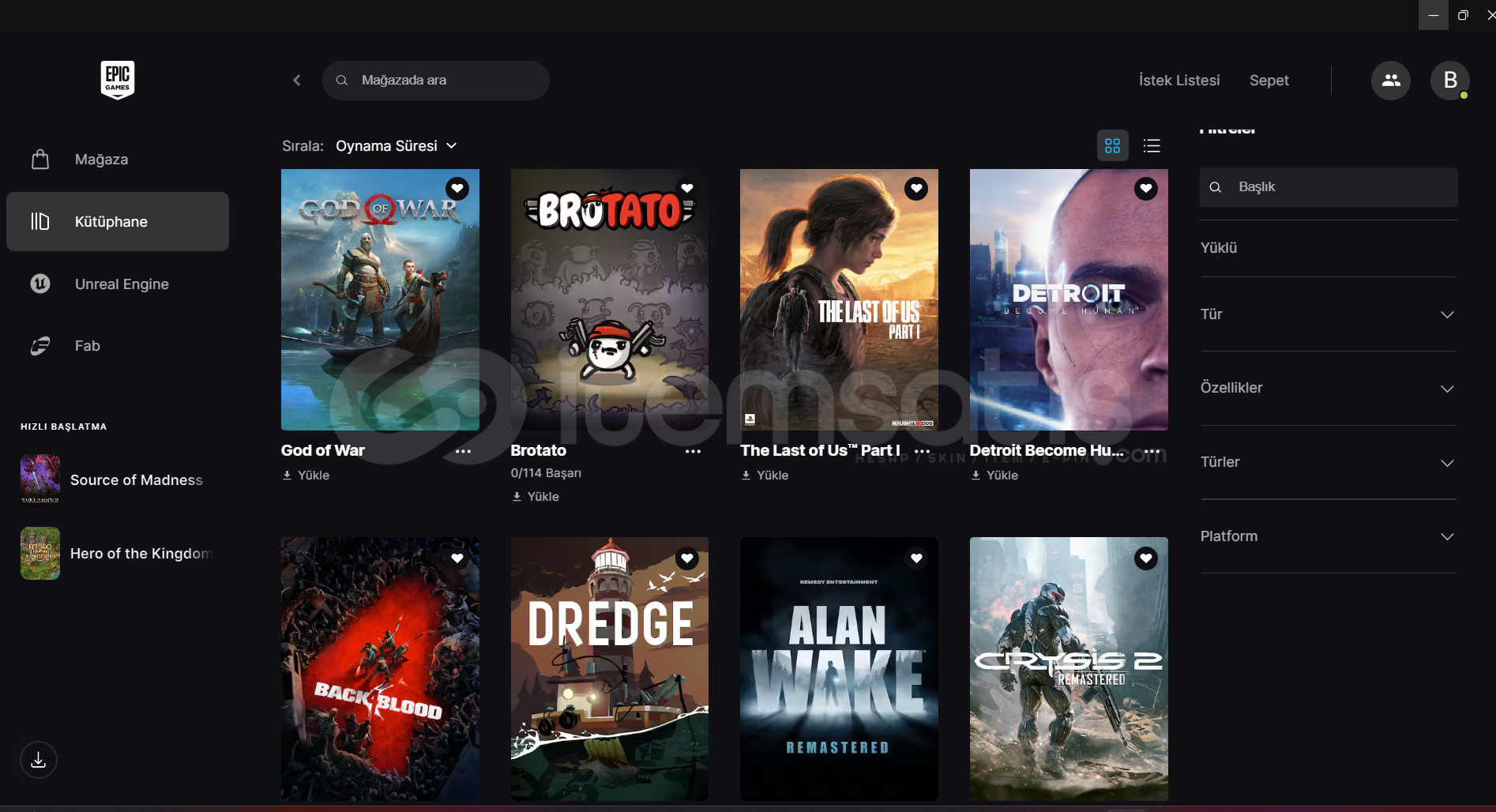Open Unreal Engine section
Screen dimensions: 1496x812
pyautogui.click(x=118, y=284)
